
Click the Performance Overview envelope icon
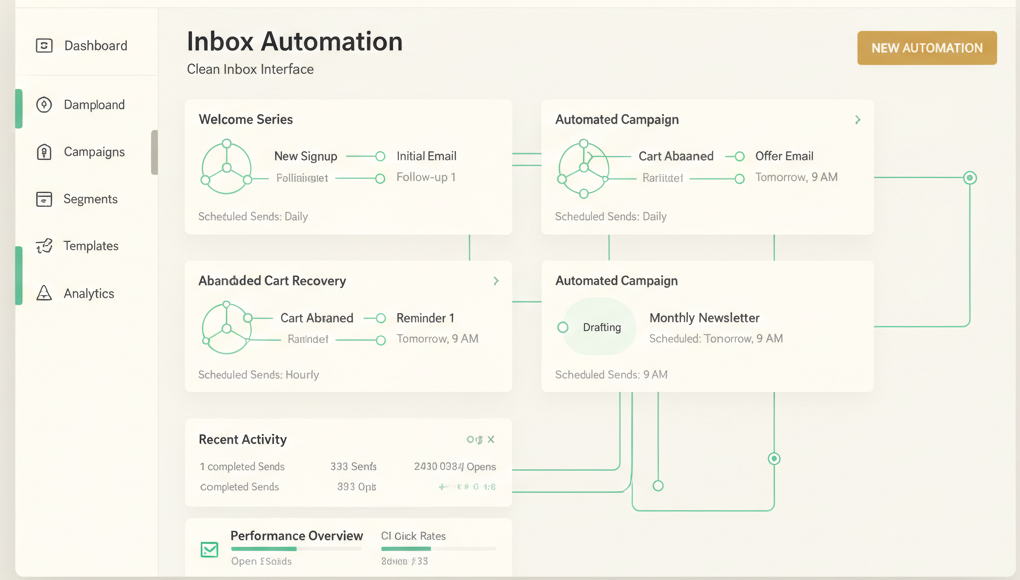[209, 549]
